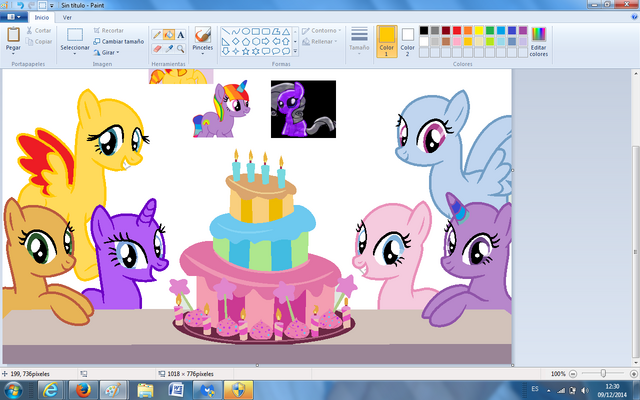This screenshot has height=400, width=640.
Task: Open Word from the taskbar
Action: (x=177, y=390)
